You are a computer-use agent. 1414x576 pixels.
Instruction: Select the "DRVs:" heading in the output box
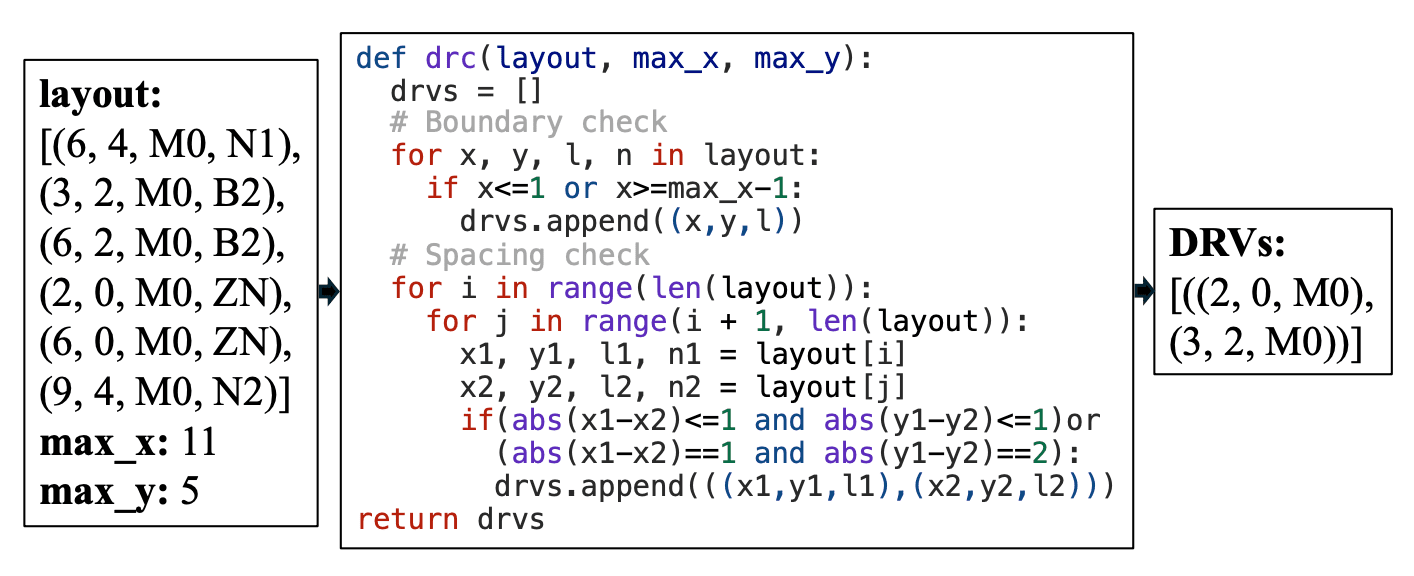[x=1226, y=246]
